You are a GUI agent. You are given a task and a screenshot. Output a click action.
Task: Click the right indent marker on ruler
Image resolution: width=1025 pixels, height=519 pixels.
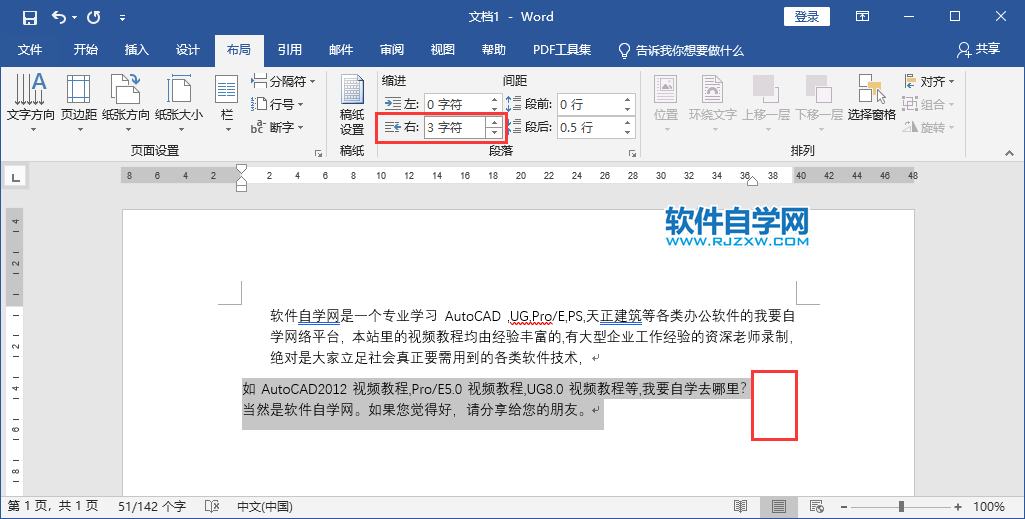click(x=752, y=181)
